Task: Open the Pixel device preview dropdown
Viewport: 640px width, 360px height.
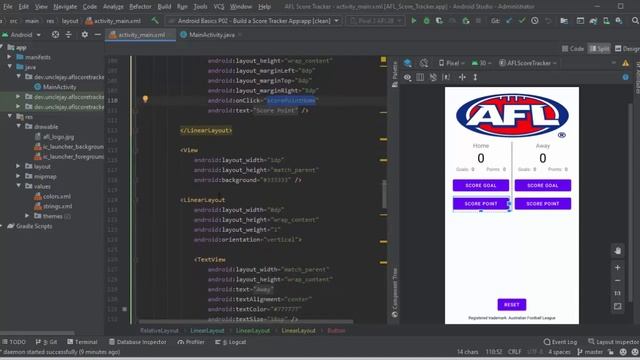Action: [451, 63]
